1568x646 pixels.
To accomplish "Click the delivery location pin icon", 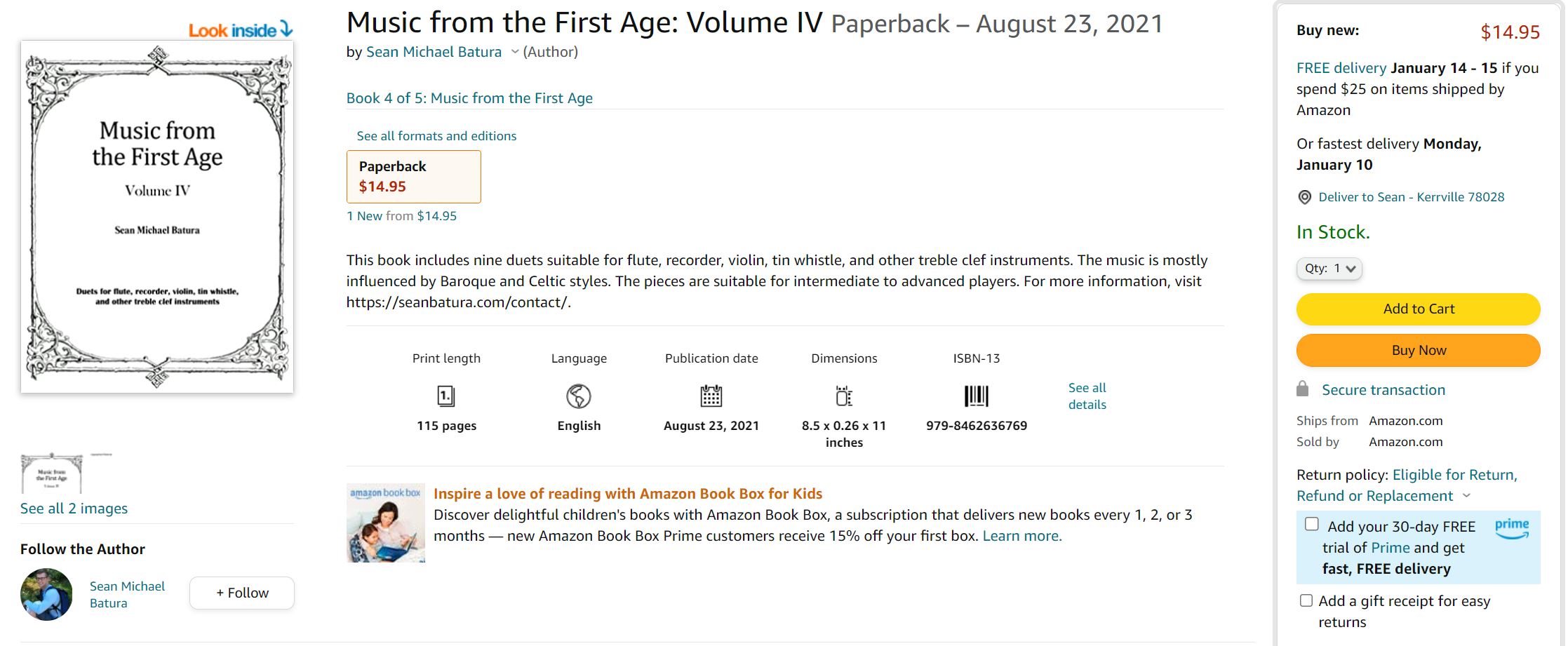I will 1304,198.
